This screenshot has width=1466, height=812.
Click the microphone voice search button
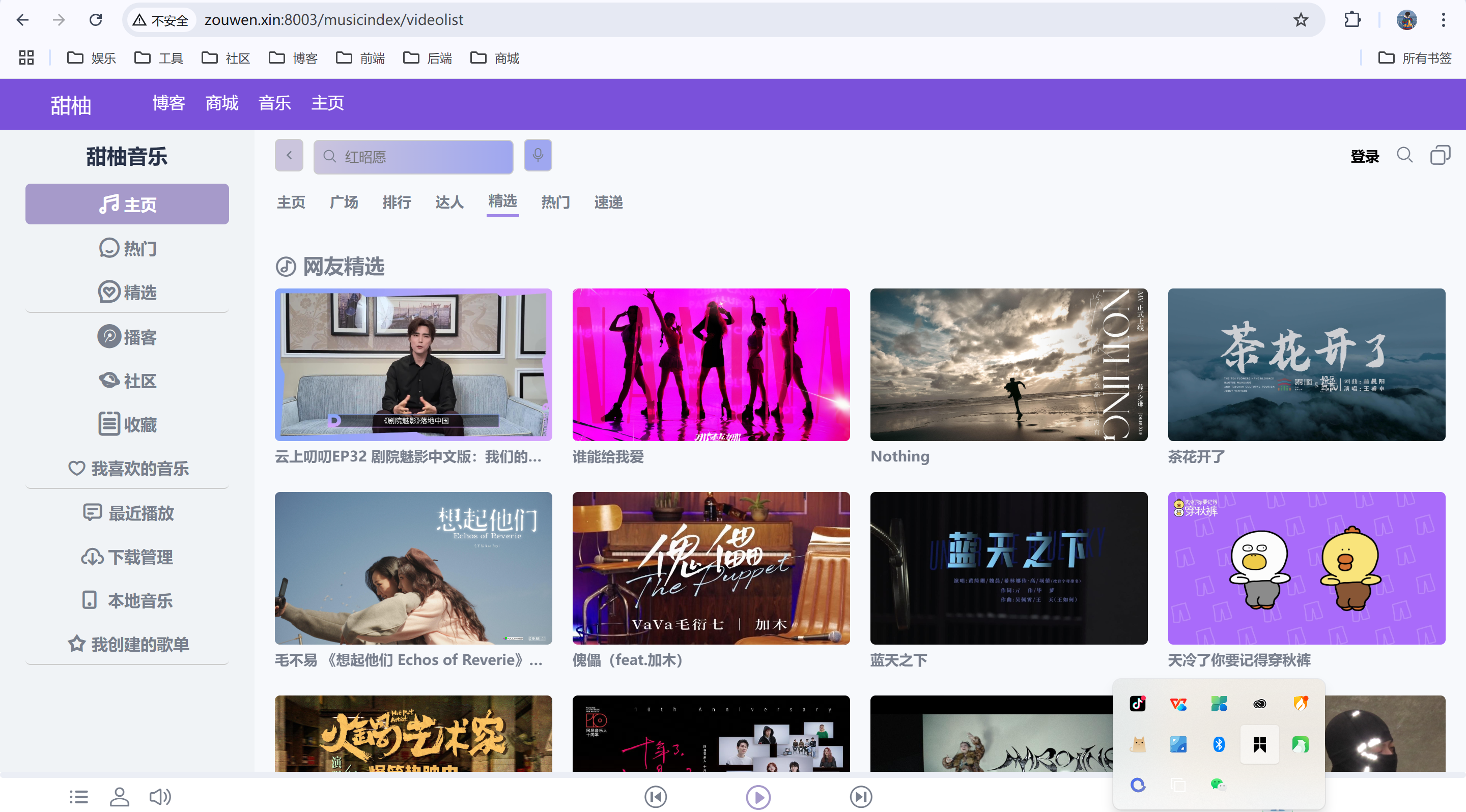538,155
